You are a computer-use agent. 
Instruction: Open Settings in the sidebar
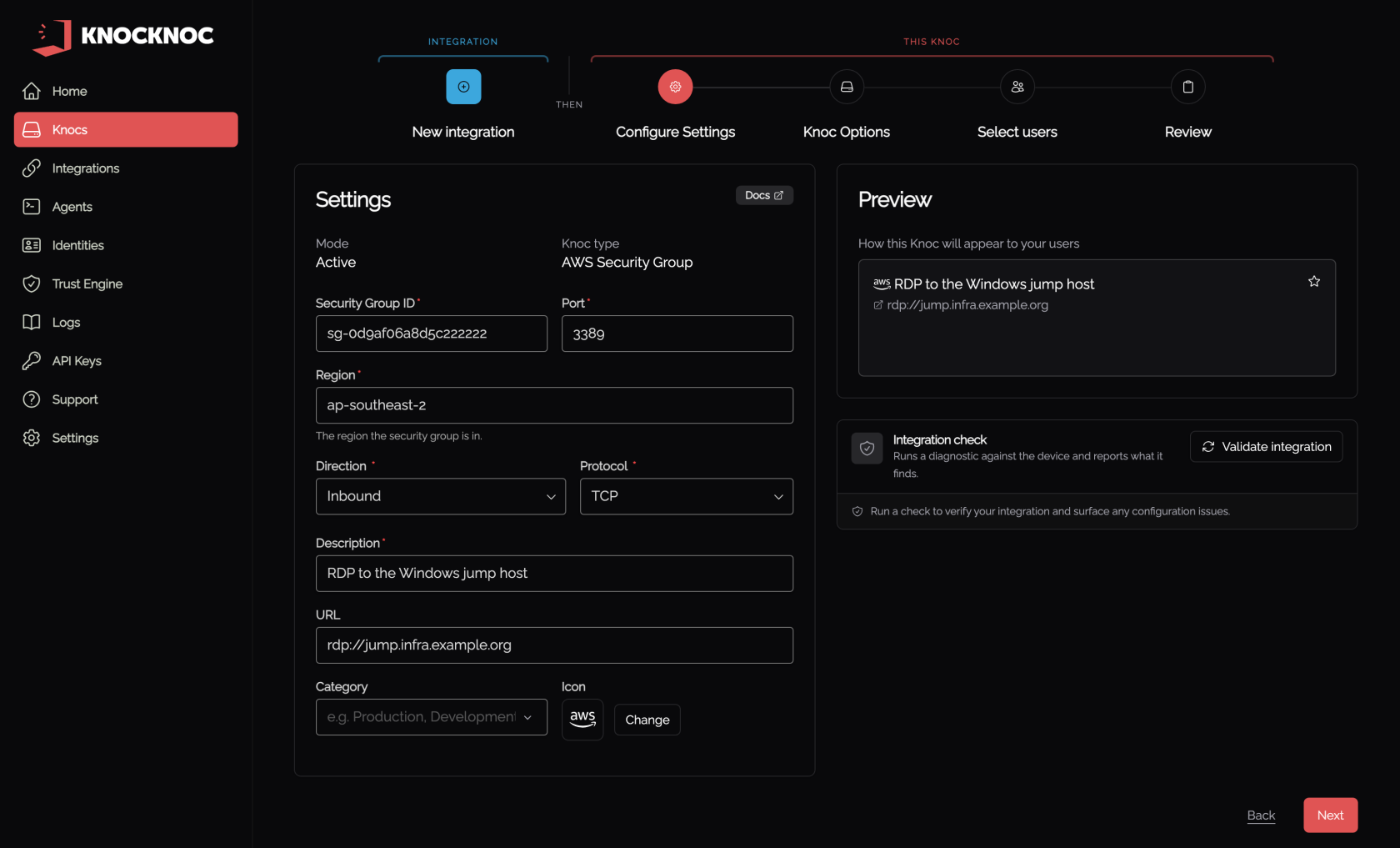tap(126, 438)
